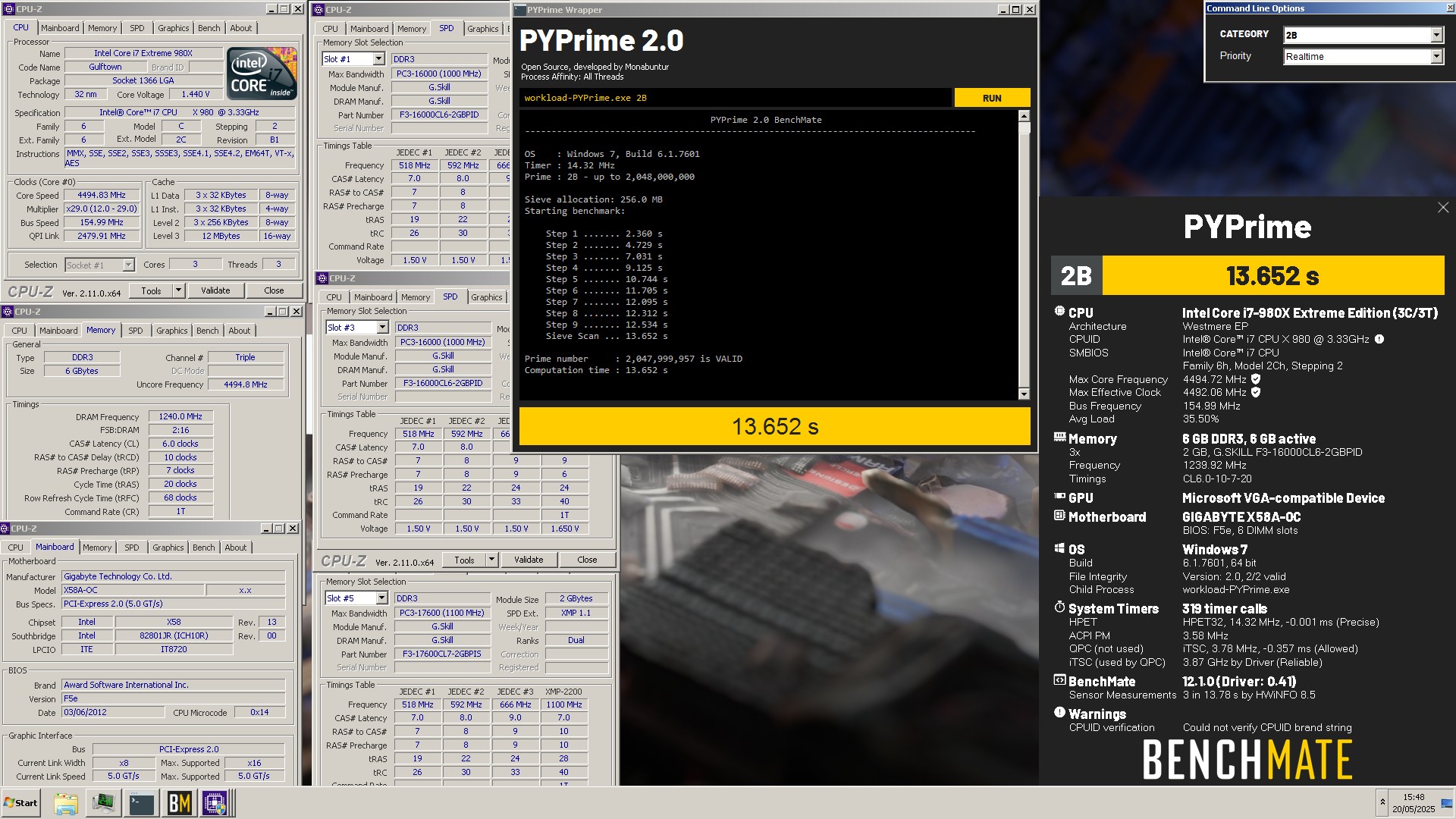Click the Intel Core i7 logo in CPU-Z
1456x819 pixels.
tap(262, 74)
